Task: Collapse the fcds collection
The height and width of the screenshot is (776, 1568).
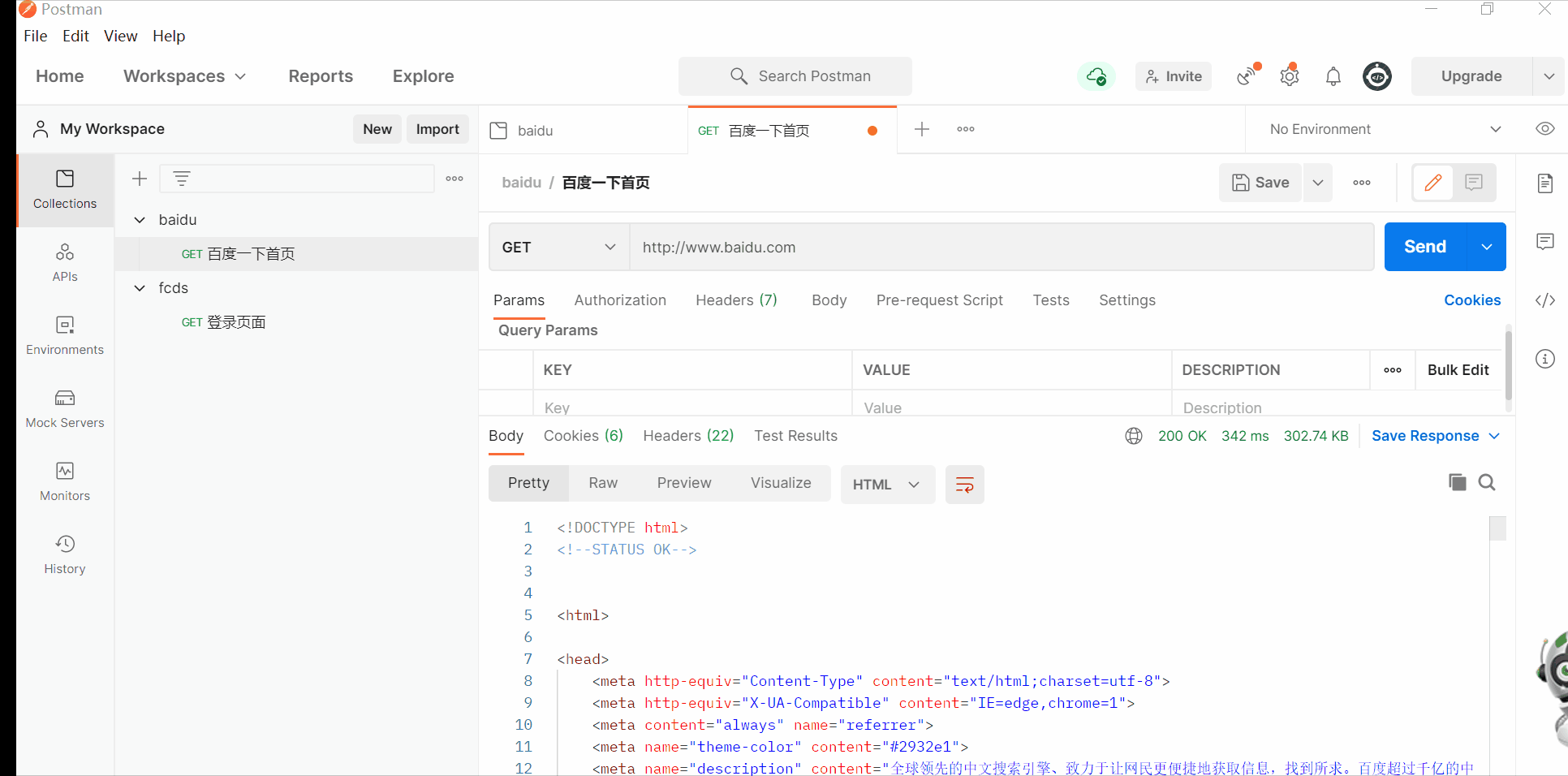Action: click(x=140, y=288)
